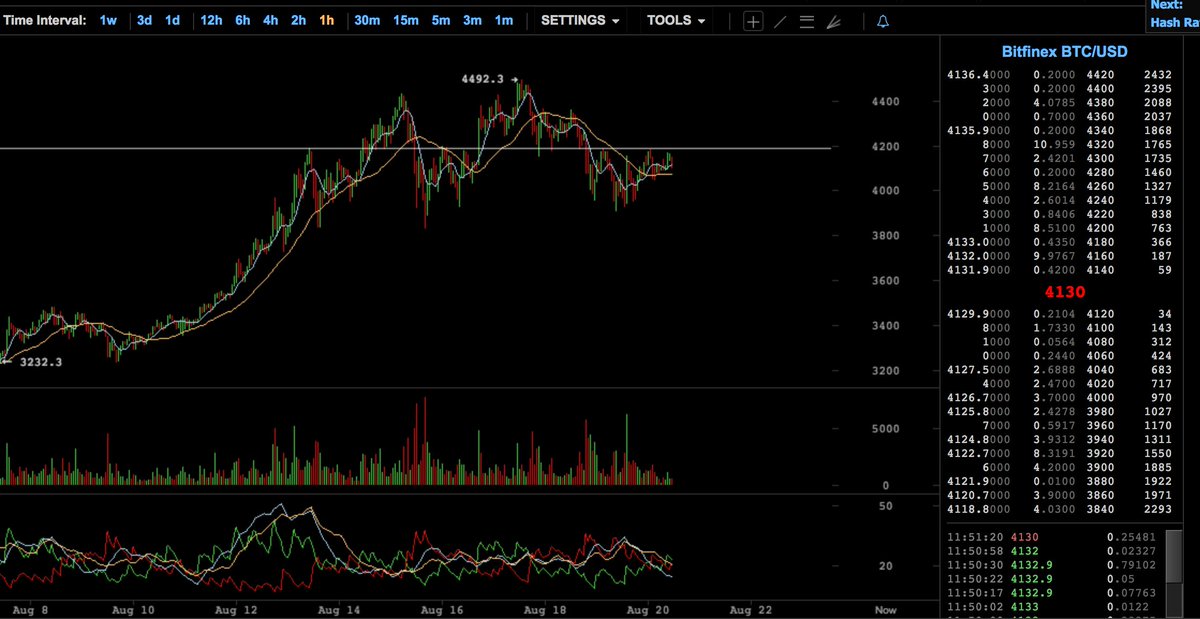Click the 11:50:30 trade entry
This screenshot has height=619, width=1200.
click(x=1053, y=565)
